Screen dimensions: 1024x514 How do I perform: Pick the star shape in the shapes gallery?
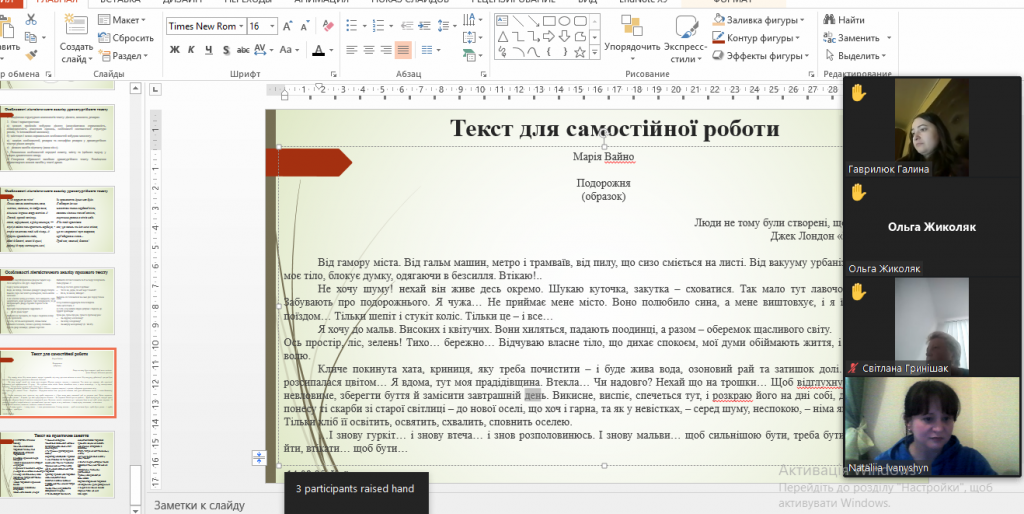pos(581,51)
